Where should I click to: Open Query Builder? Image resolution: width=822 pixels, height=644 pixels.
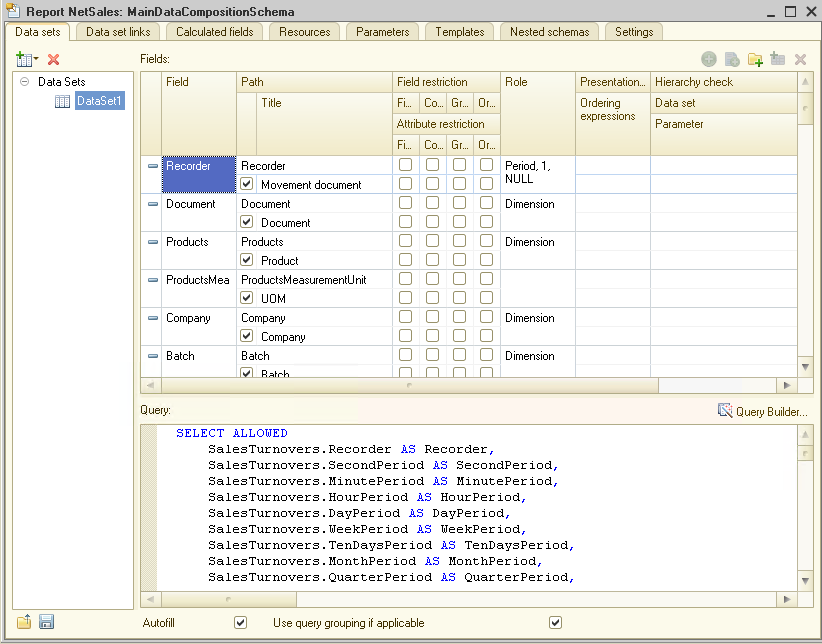pyautogui.click(x=770, y=411)
